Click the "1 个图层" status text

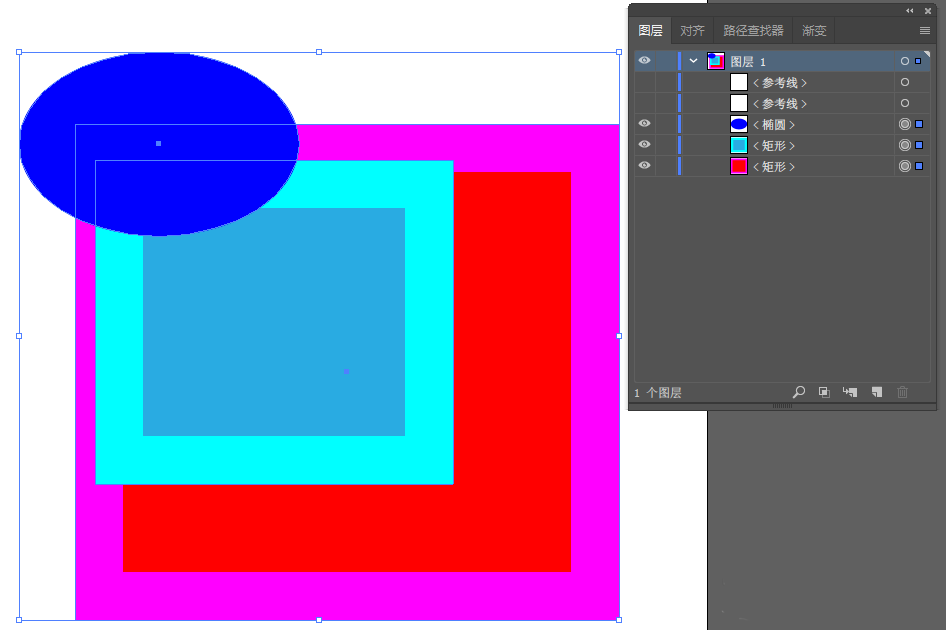pos(658,393)
